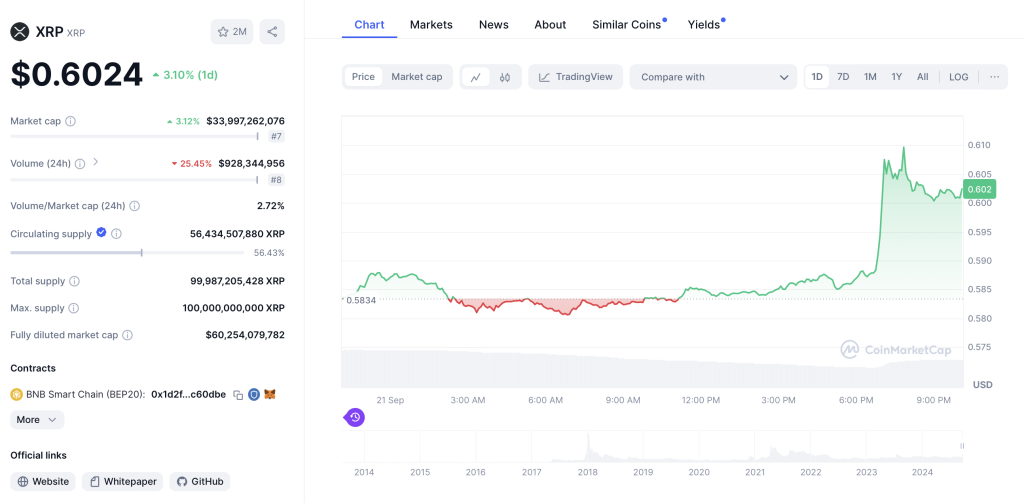
Task: Click the purple history clock marker
Action: pos(355,417)
